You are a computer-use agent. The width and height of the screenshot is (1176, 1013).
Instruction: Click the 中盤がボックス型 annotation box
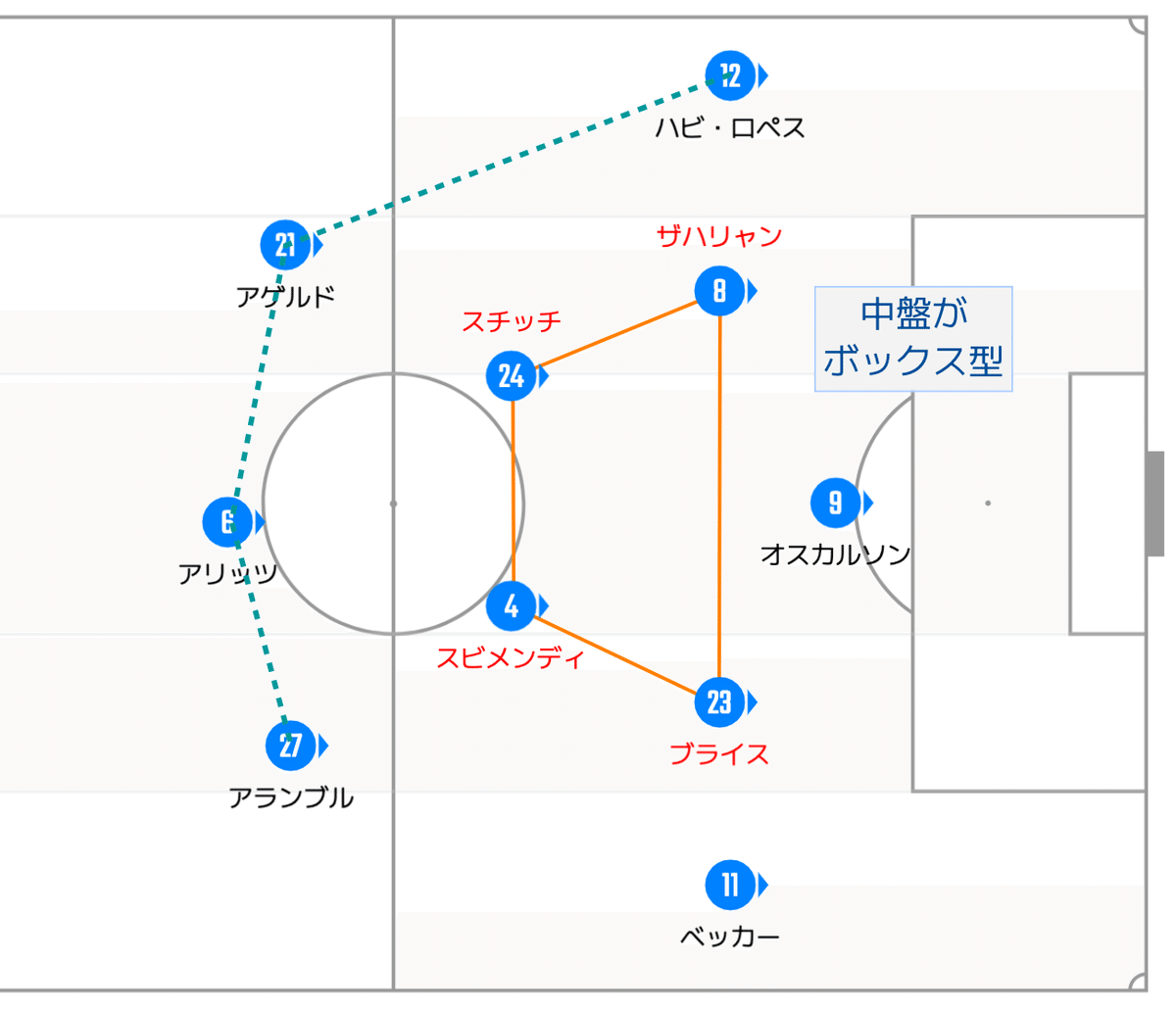(x=913, y=339)
